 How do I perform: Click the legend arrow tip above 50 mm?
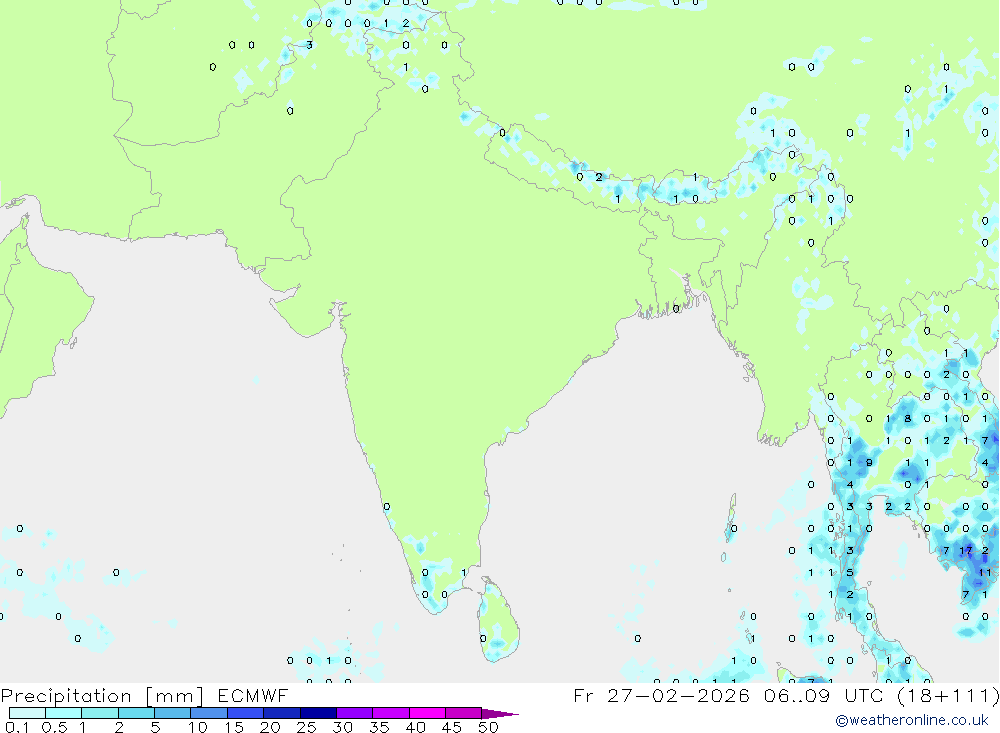[x=501, y=713]
